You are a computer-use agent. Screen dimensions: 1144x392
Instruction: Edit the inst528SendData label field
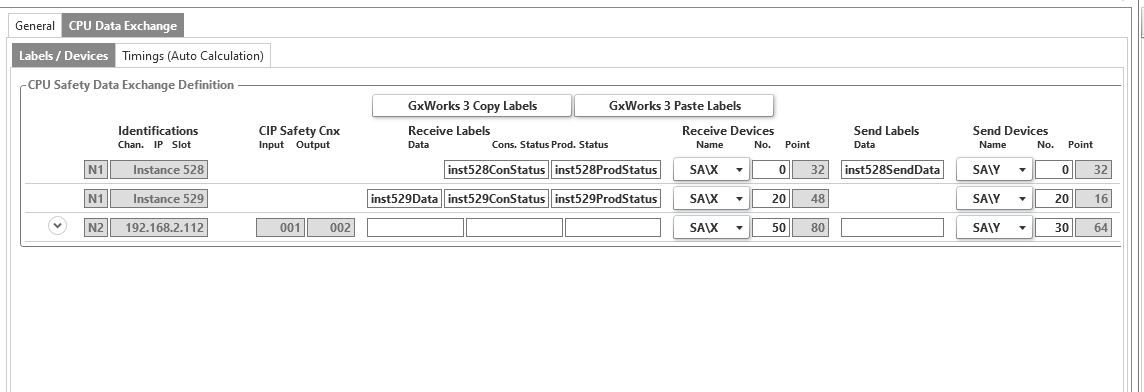[x=892, y=170]
